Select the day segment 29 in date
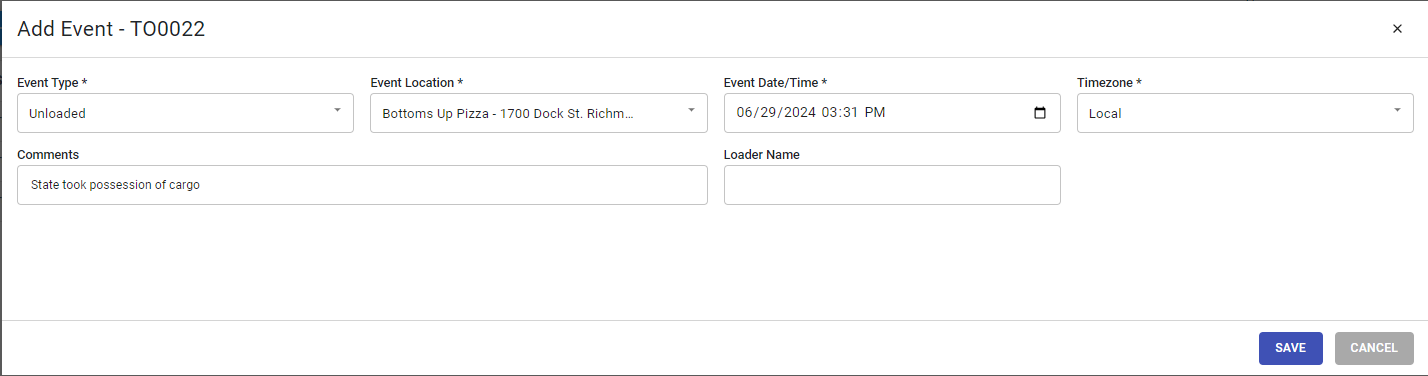Screen dimensions: 1428x376 click(766, 113)
